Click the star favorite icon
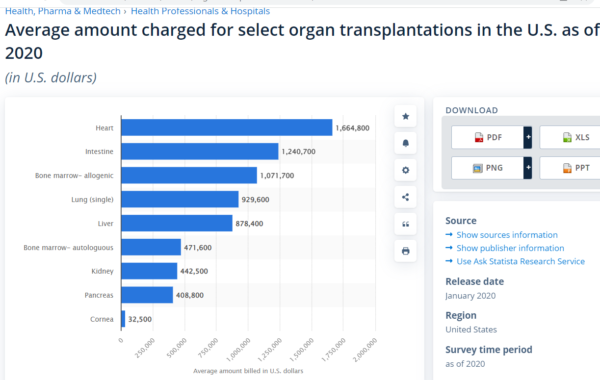600x380 pixels. pos(406,116)
